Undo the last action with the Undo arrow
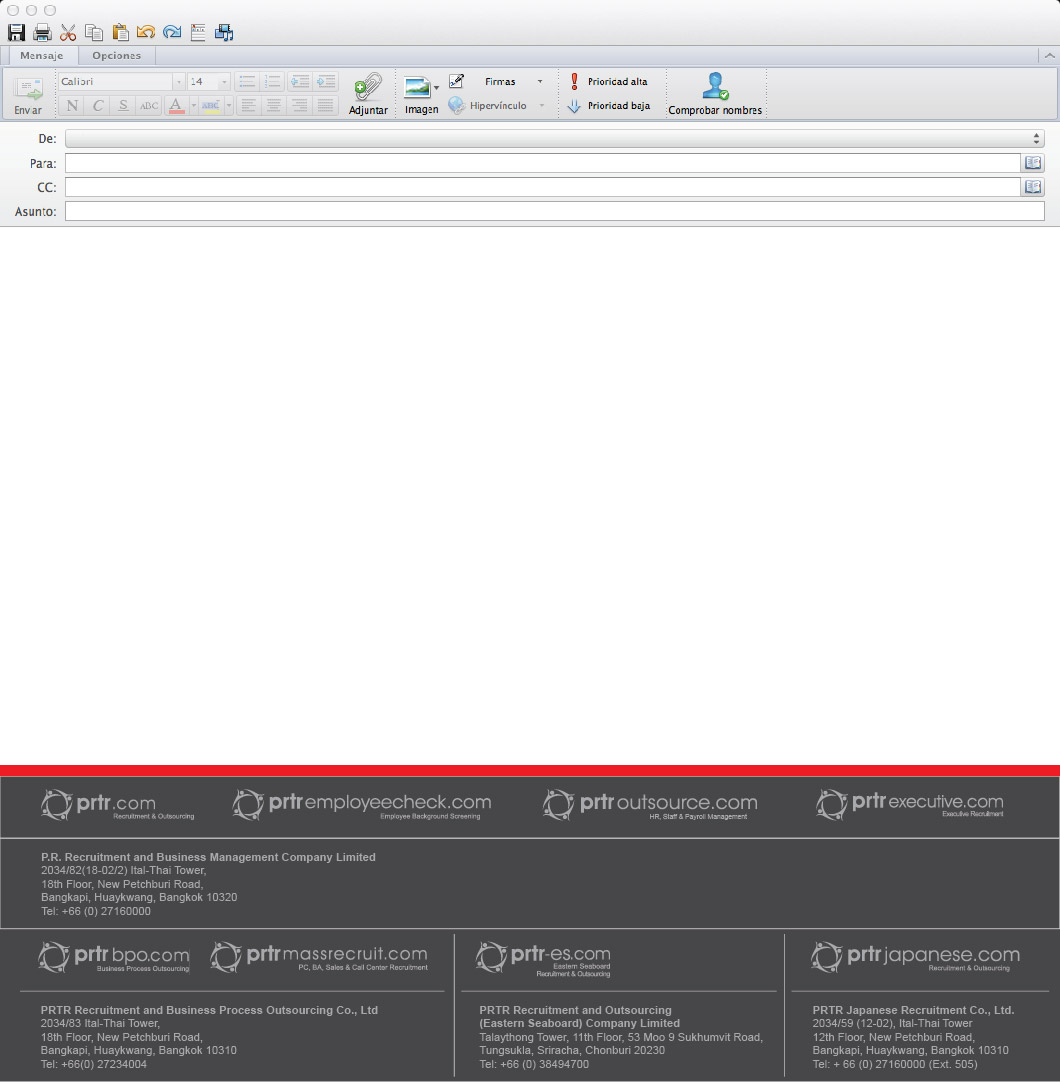1060x1082 pixels. (x=146, y=33)
